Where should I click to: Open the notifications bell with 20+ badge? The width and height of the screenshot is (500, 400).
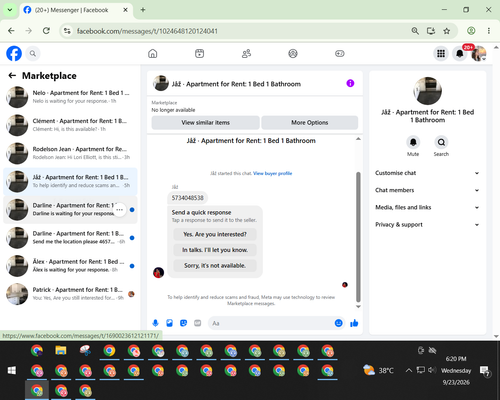pyautogui.click(x=460, y=53)
